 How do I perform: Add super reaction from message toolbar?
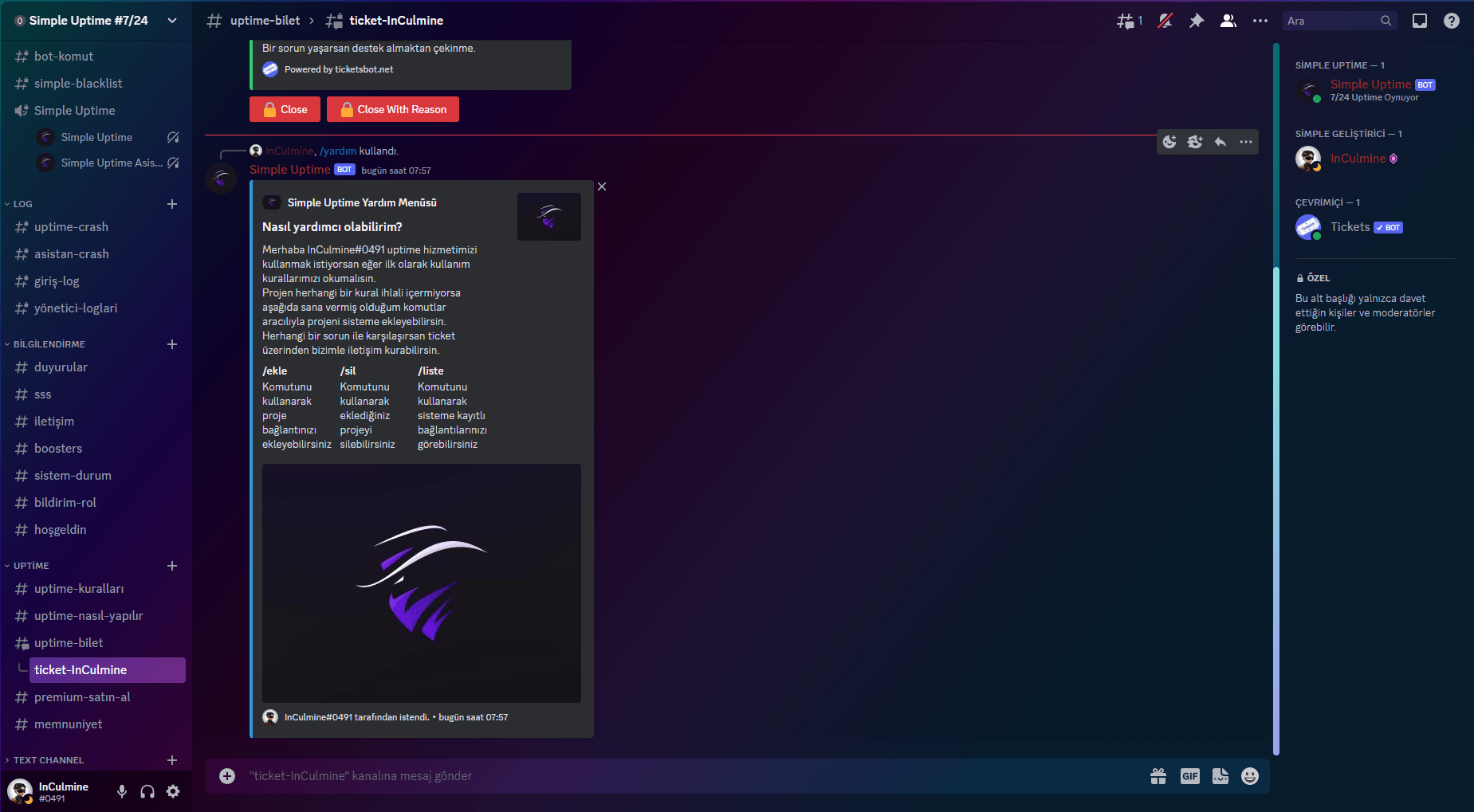(x=1195, y=142)
